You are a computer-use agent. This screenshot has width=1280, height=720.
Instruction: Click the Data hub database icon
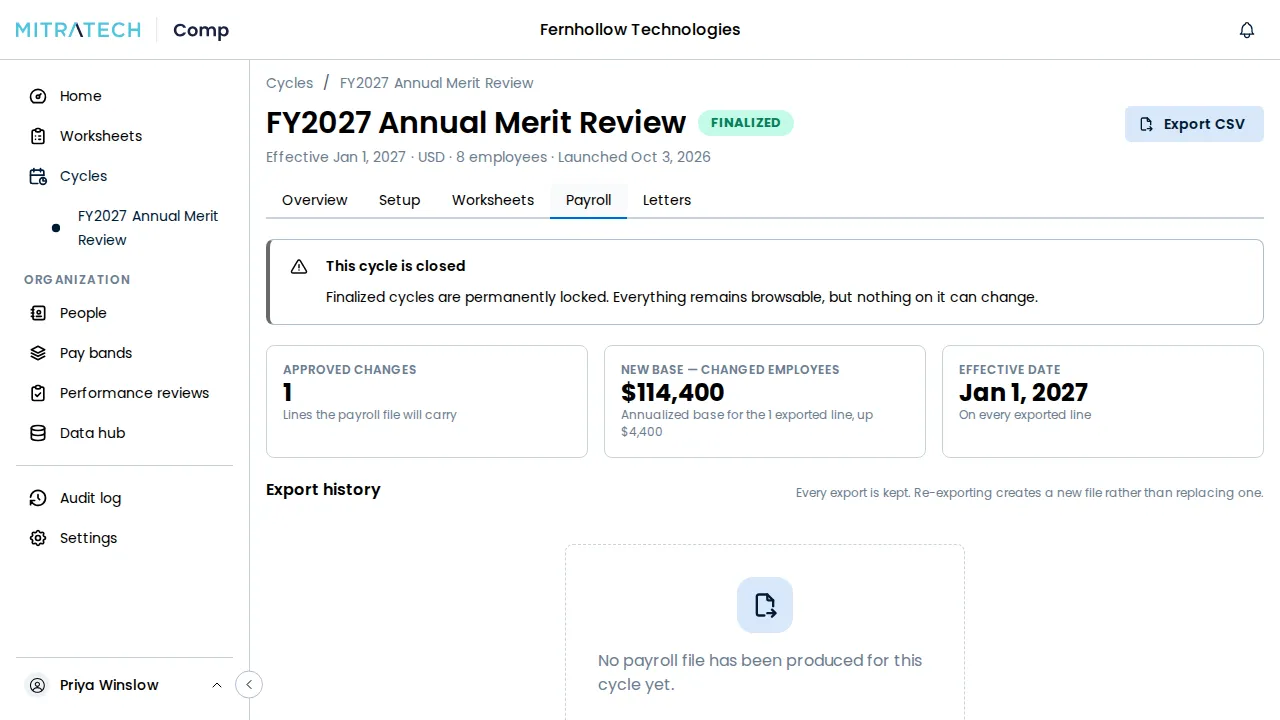(38, 433)
